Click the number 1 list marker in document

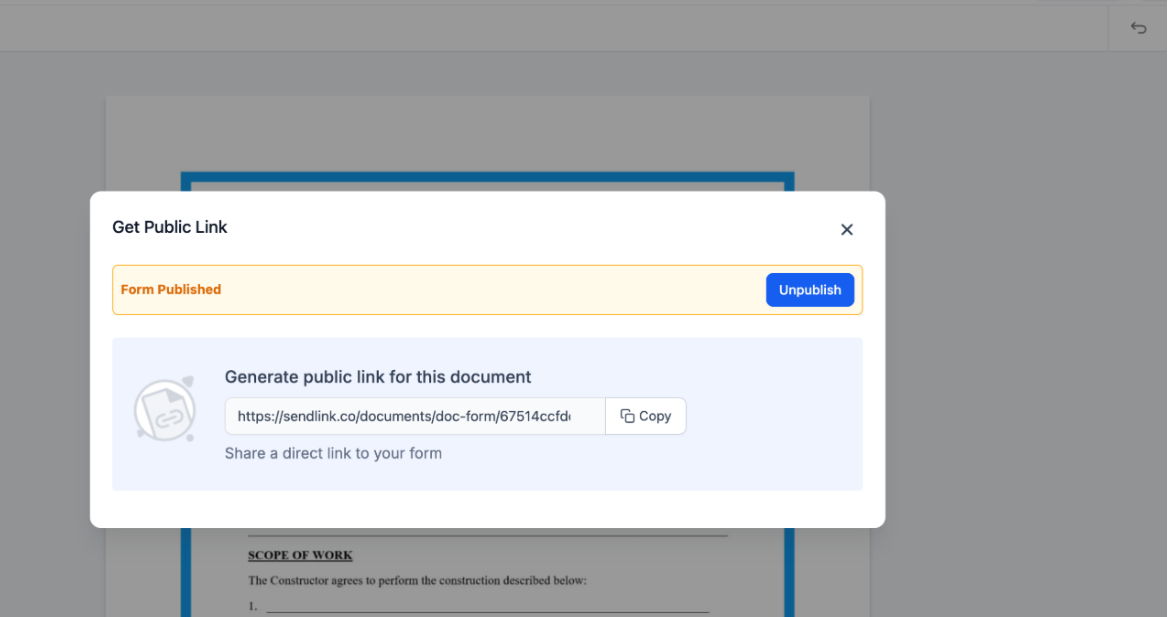tap(253, 606)
